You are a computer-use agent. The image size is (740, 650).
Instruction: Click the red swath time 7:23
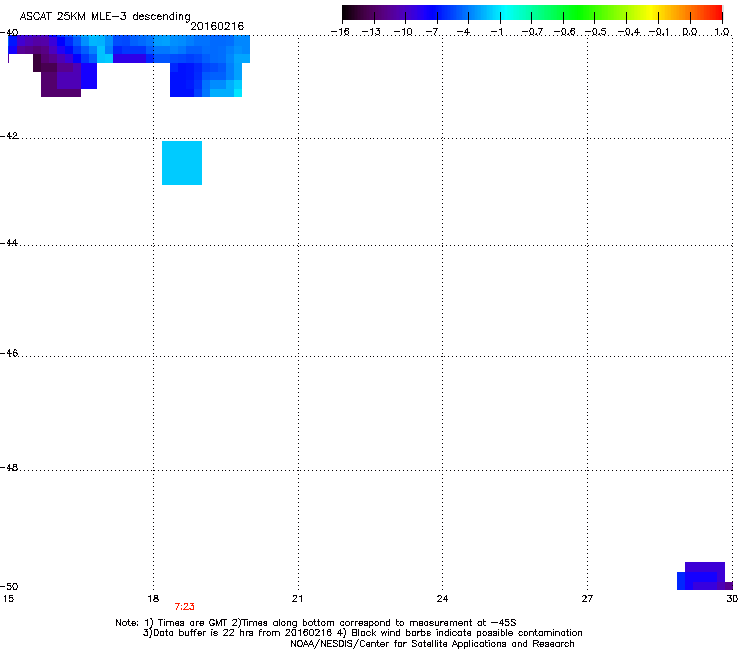point(185,607)
